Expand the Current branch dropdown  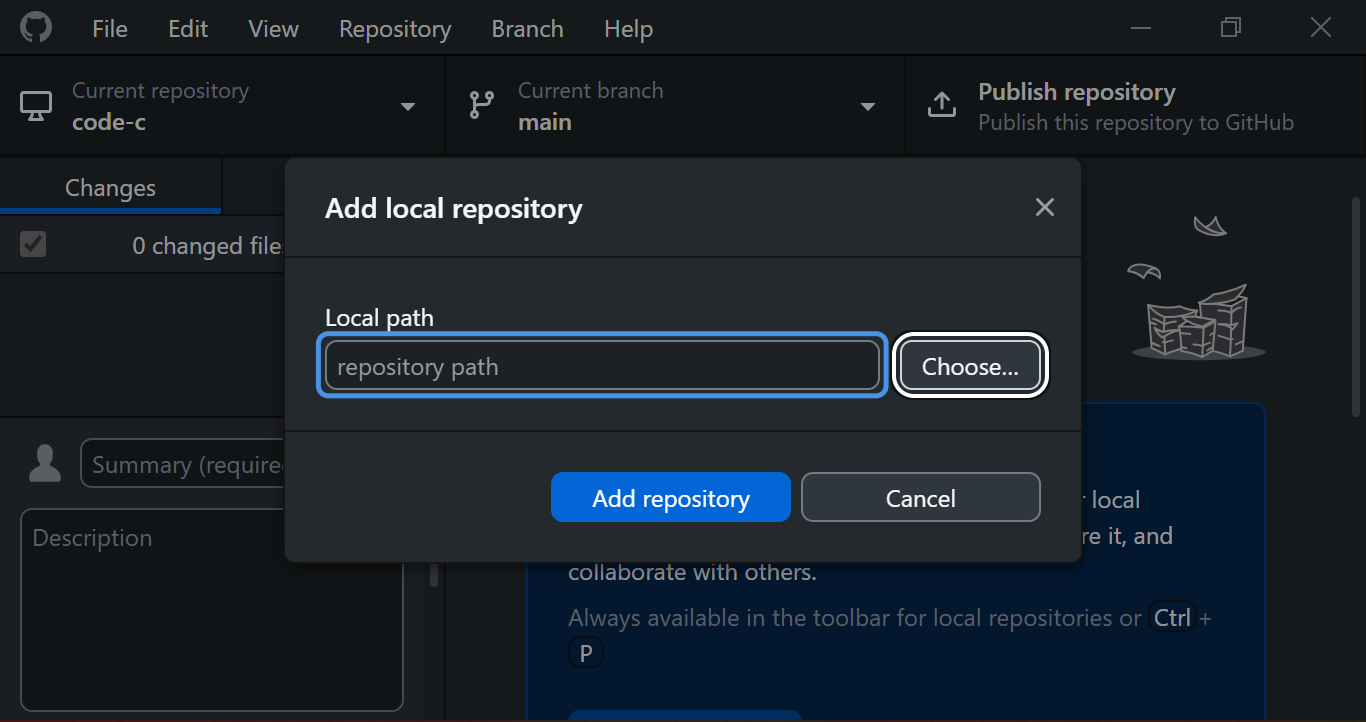tap(867, 107)
